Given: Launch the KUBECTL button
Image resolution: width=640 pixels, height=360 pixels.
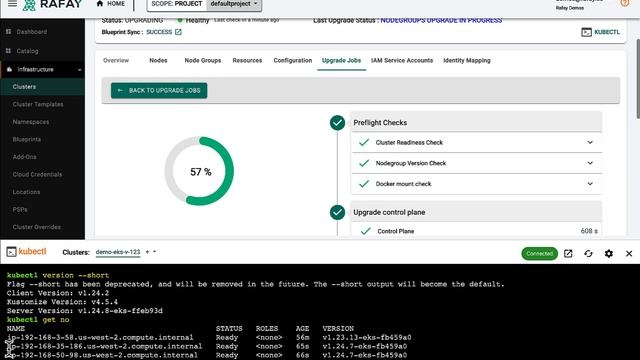Looking at the screenshot, I should pyautogui.click(x=600, y=32).
